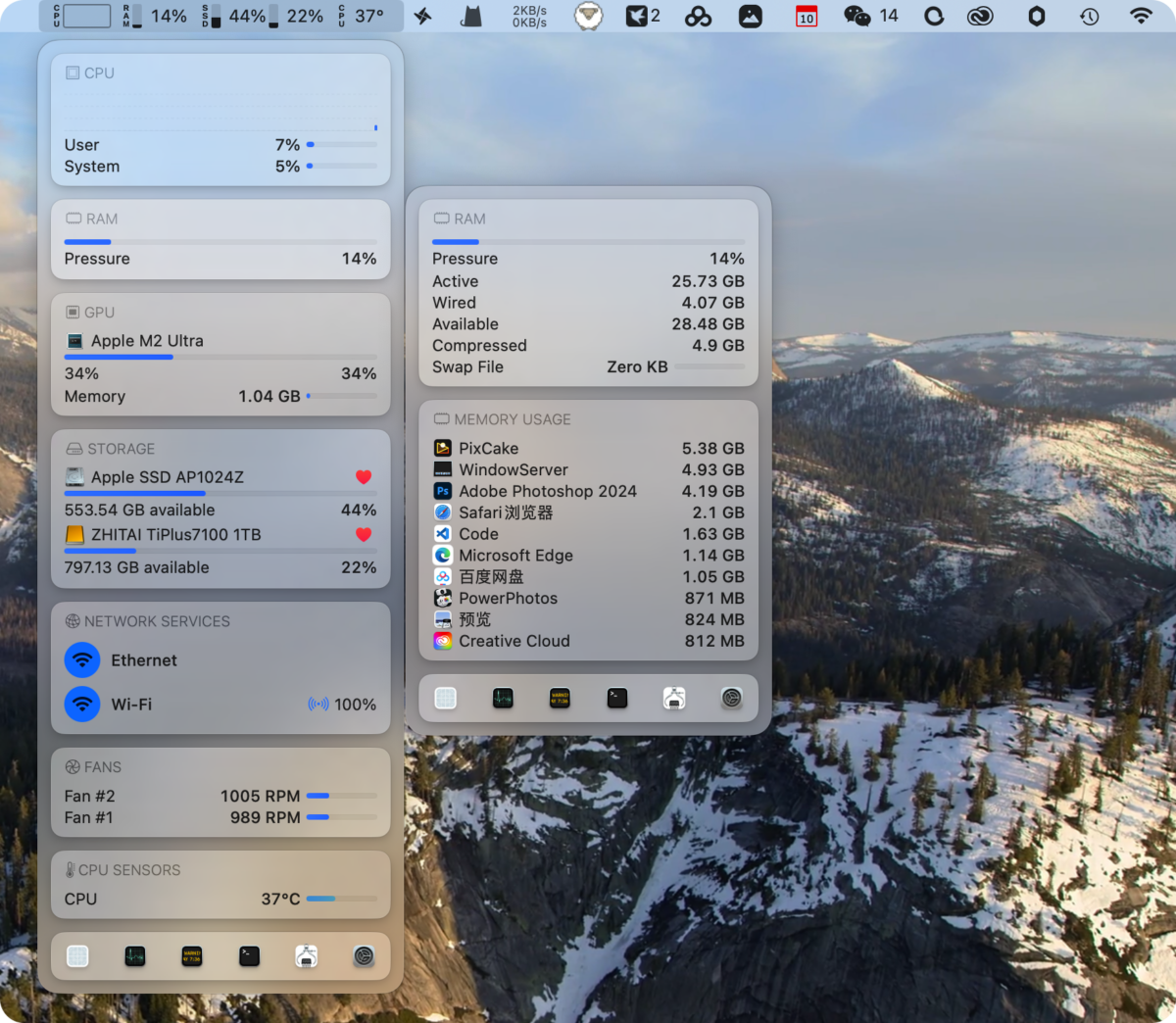Click the blue Wi-Fi network icon in panel
This screenshot has height=1023, width=1176.
coord(82,704)
